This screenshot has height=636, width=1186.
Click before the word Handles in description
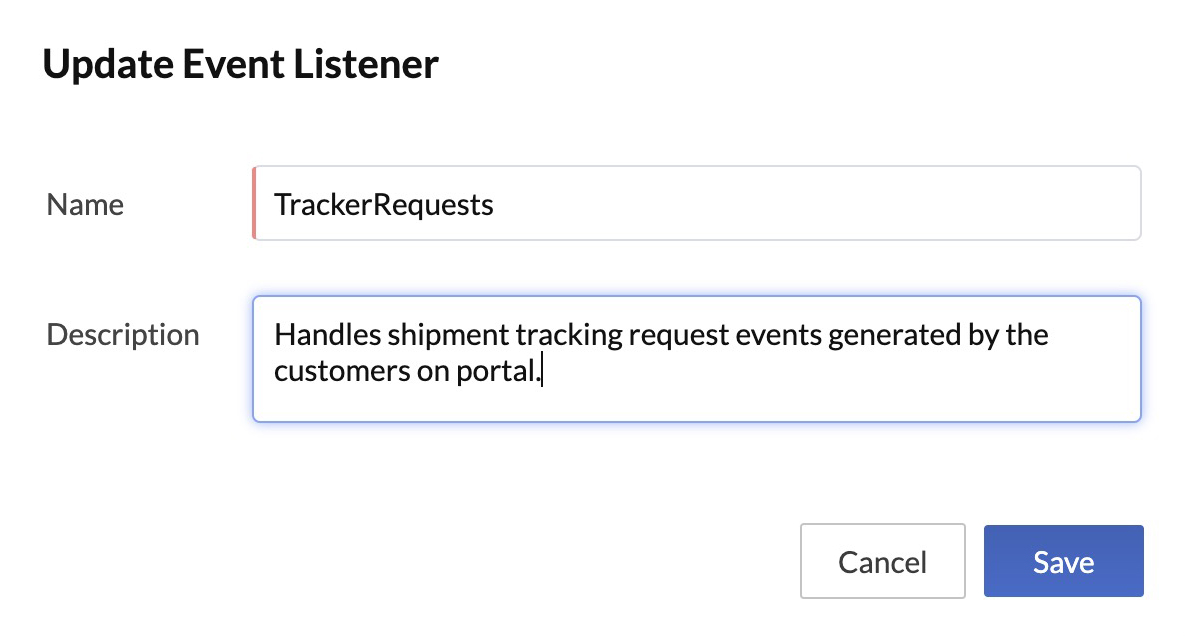[x=276, y=334]
